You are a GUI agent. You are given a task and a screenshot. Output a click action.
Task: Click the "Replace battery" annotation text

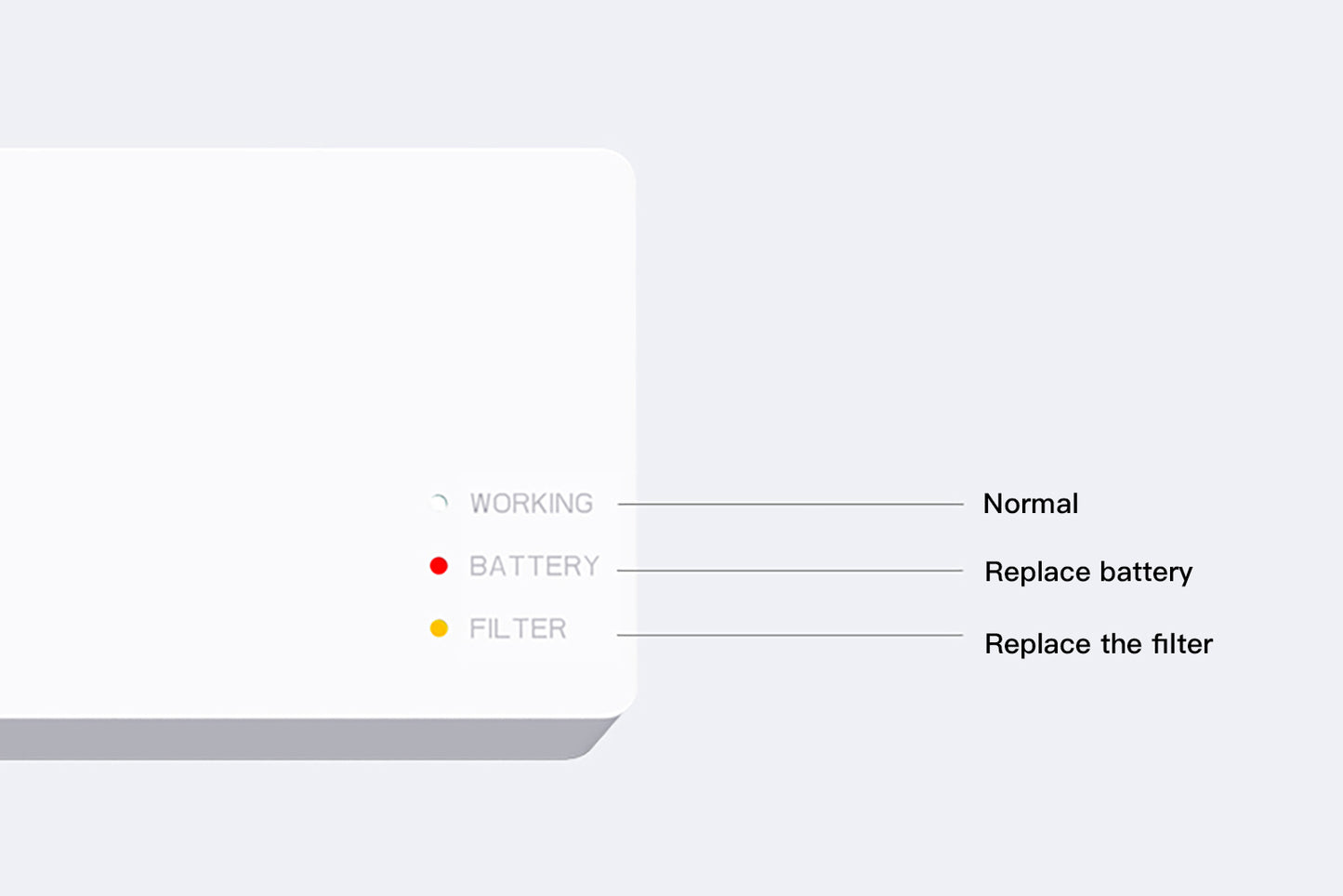pyautogui.click(x=1088, y=572)
